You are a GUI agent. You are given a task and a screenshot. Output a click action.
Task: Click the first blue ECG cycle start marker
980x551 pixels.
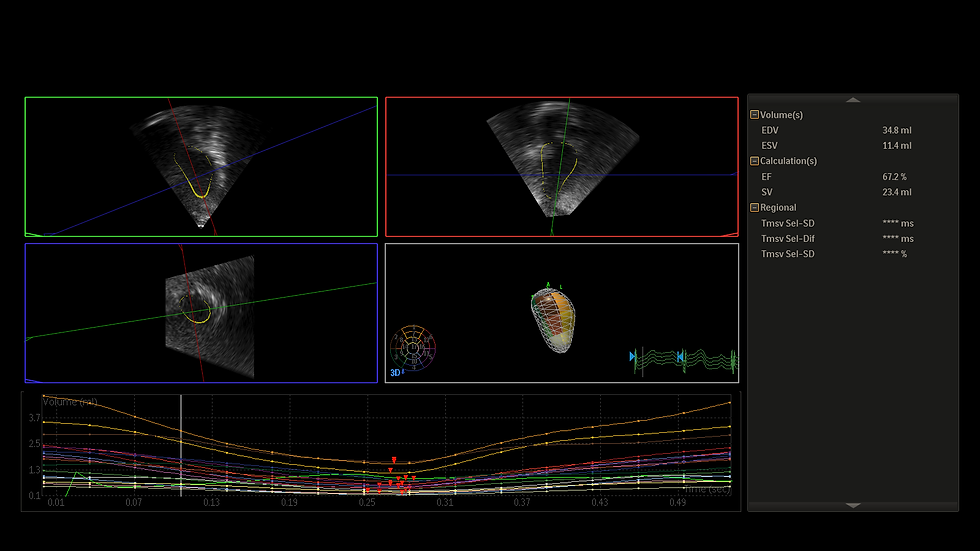[632, 357]
